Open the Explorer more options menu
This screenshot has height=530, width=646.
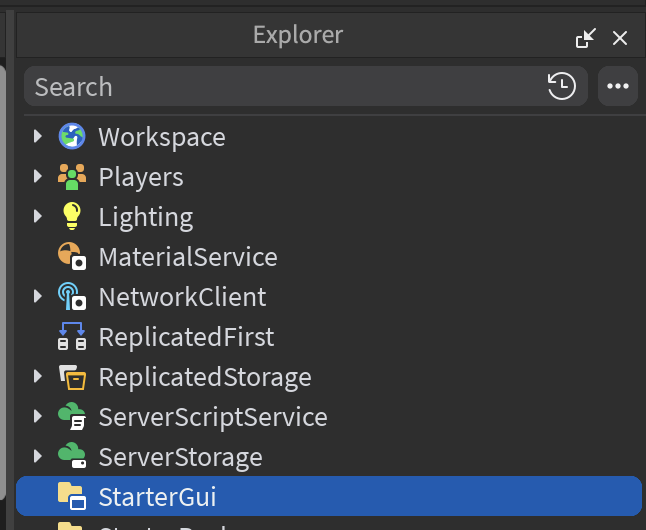click(x=618, y=87)
